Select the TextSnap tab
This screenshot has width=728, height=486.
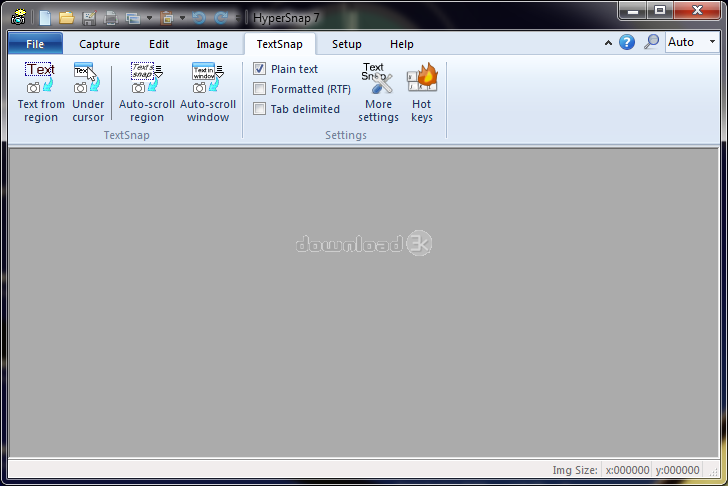(280, 44)
